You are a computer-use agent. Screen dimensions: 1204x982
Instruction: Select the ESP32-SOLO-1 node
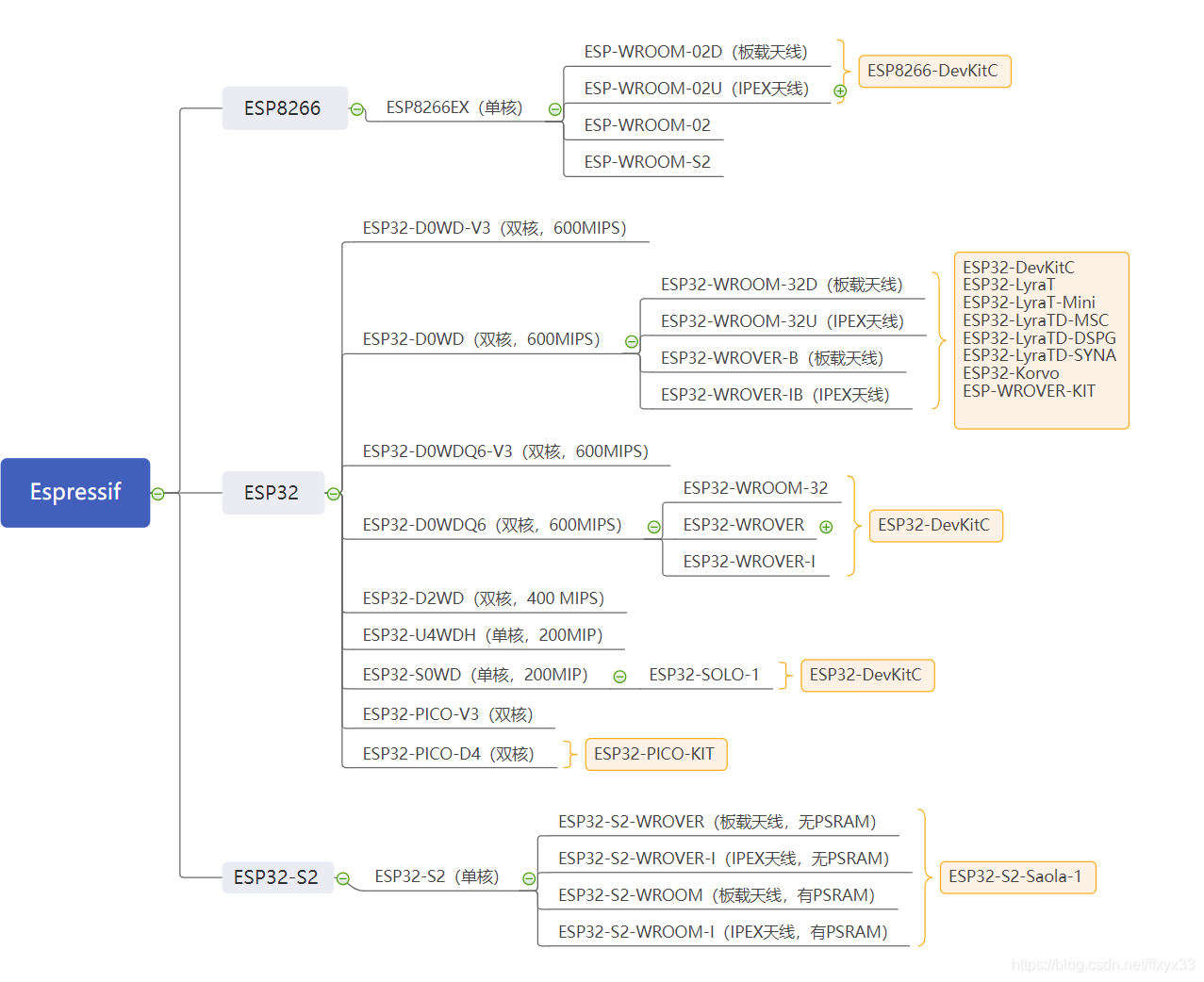pos(704,675)
